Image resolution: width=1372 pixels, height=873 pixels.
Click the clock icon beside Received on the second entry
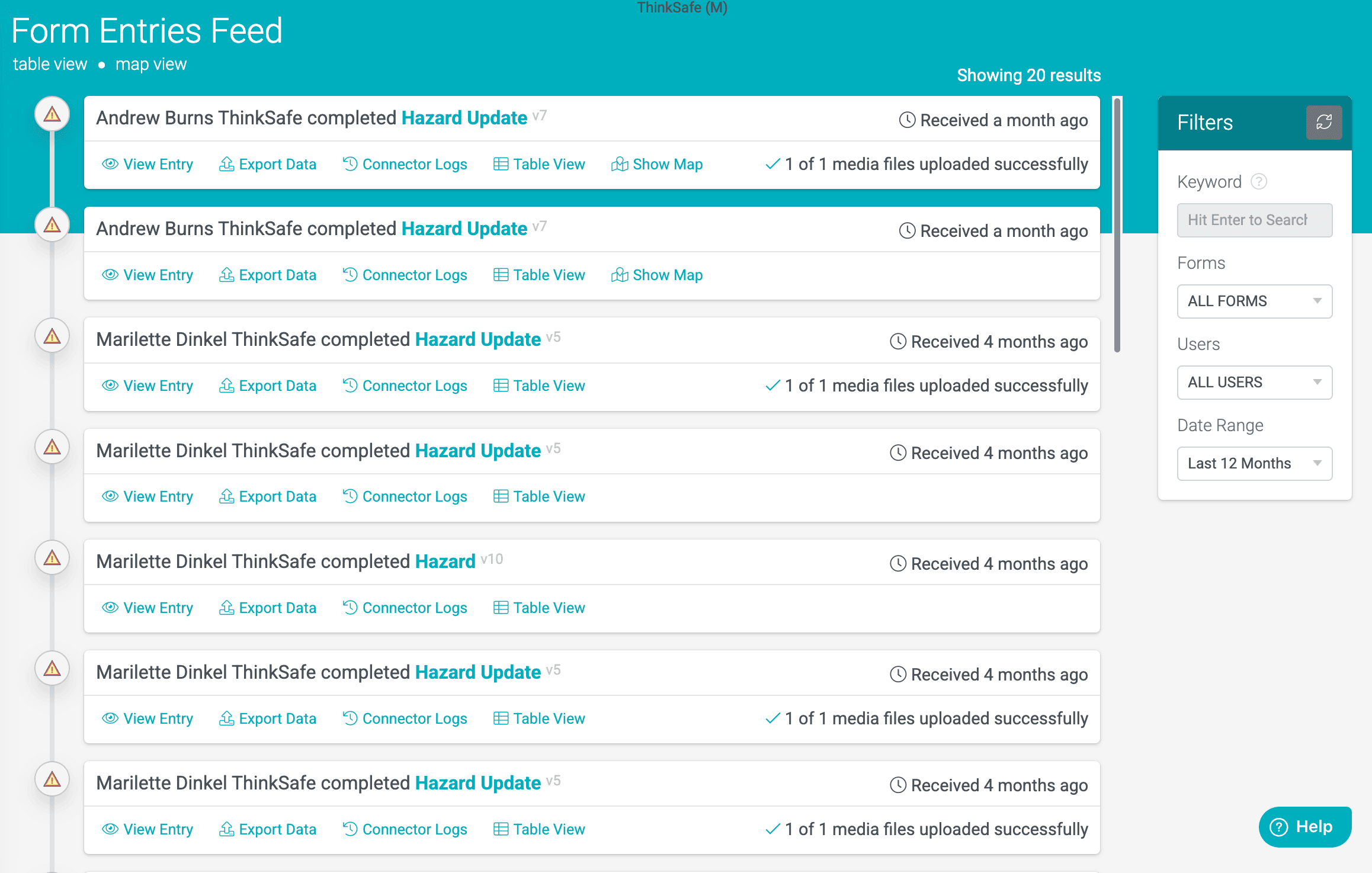coord(907,231)
